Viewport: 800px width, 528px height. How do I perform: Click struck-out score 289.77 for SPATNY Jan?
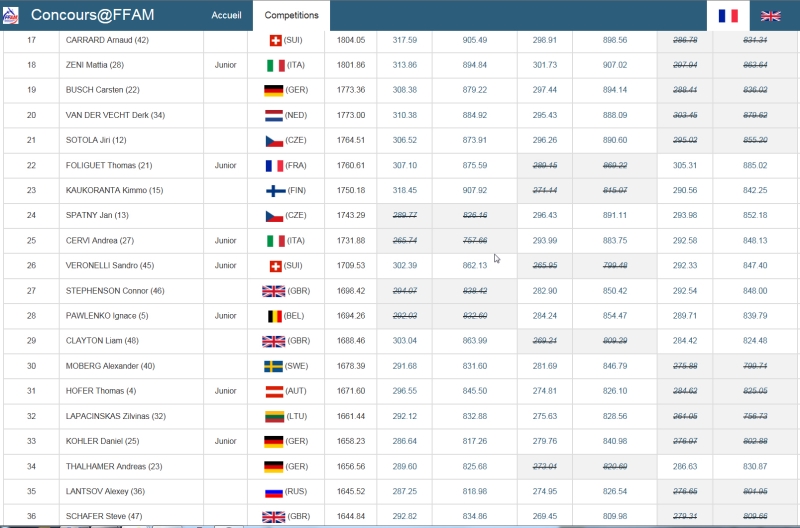pos(404,215)
